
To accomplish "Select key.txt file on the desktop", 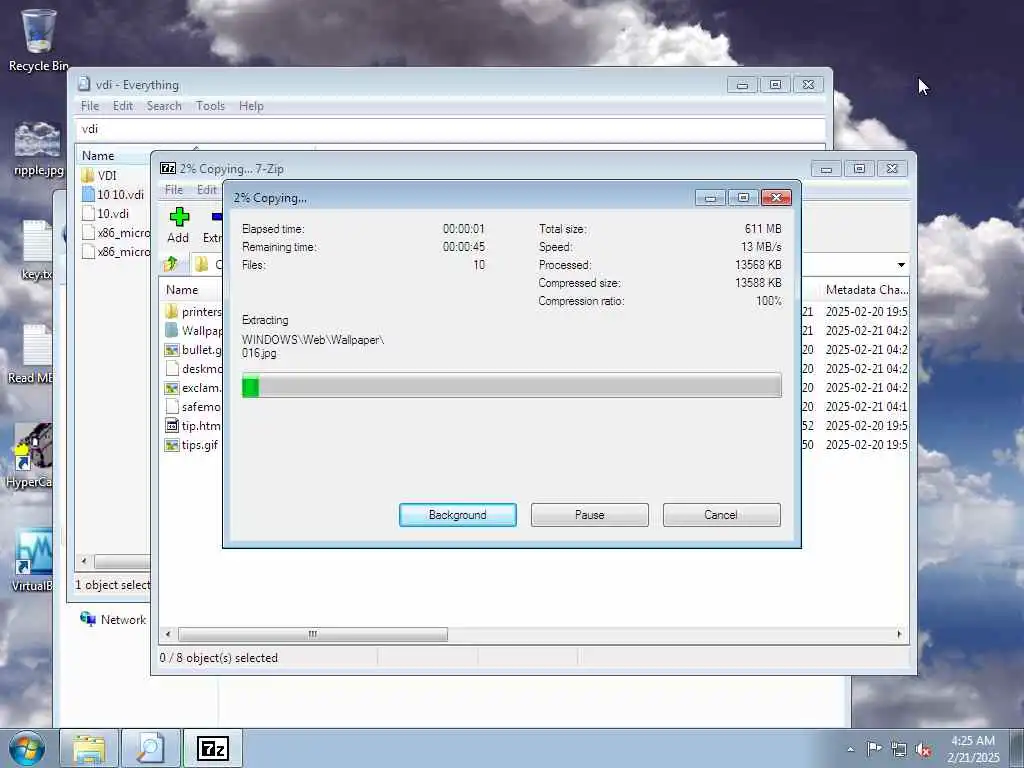I will pyautogui.click(x=37, y=251).
